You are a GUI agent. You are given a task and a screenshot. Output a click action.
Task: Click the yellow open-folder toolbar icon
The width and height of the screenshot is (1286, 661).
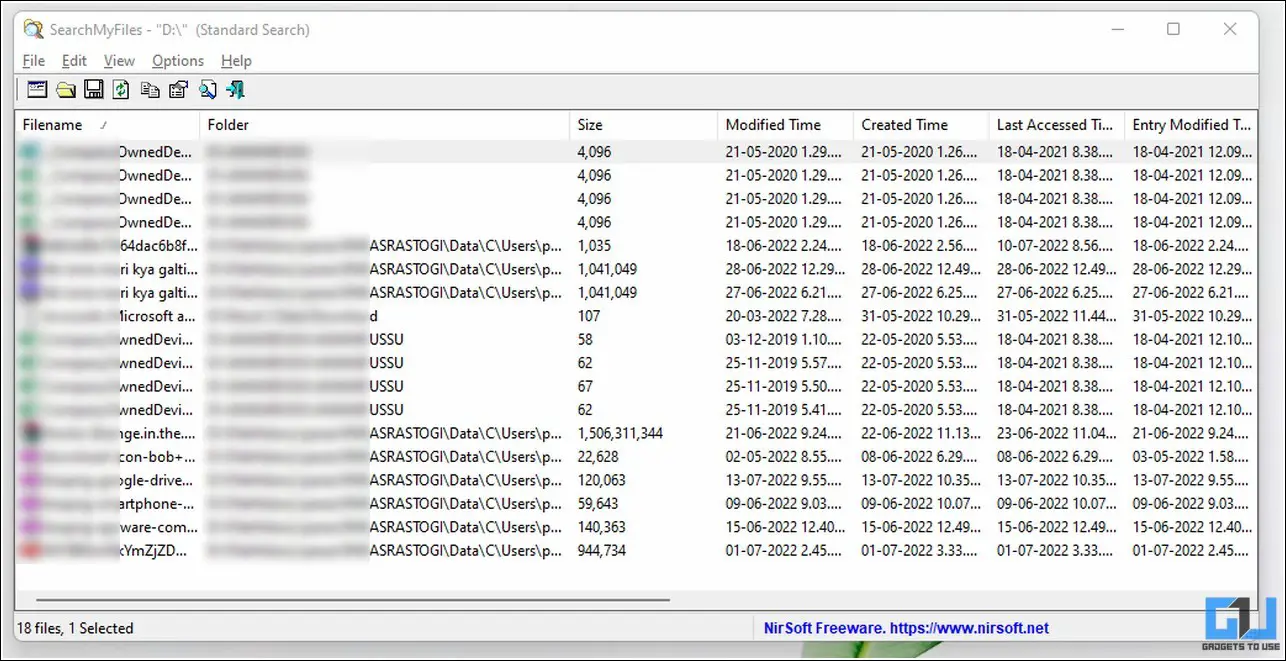click(x=66, y=90)
